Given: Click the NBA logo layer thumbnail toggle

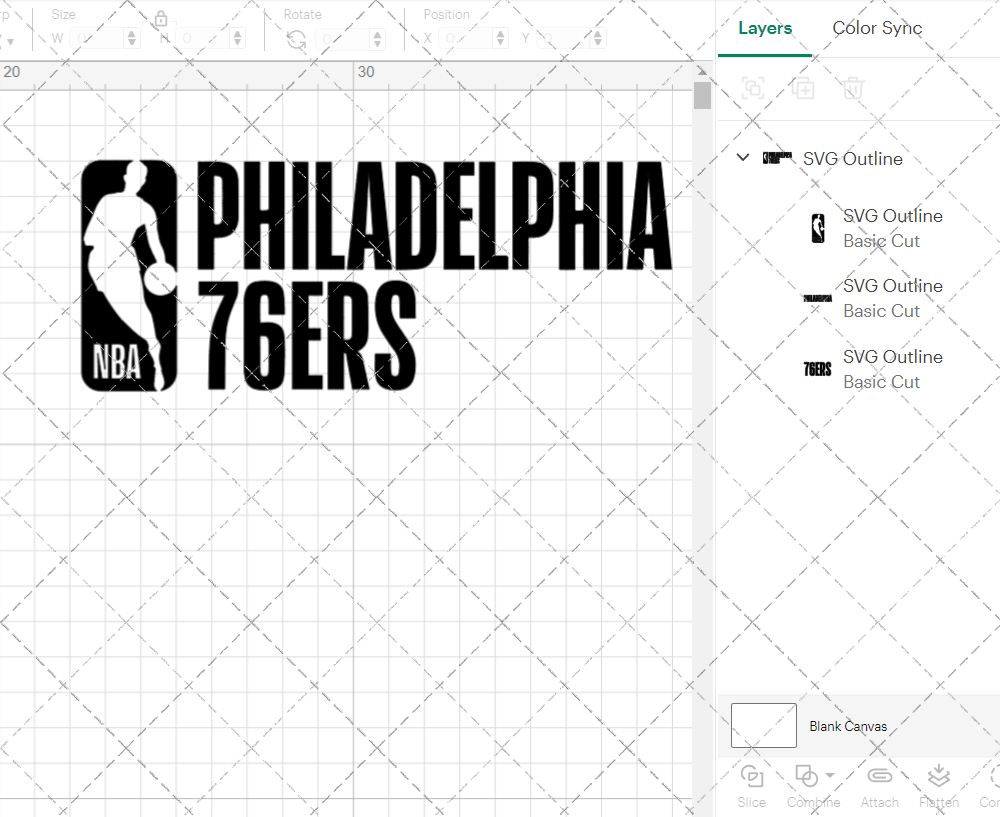Looking at the screenshot, I should point(816,228).
